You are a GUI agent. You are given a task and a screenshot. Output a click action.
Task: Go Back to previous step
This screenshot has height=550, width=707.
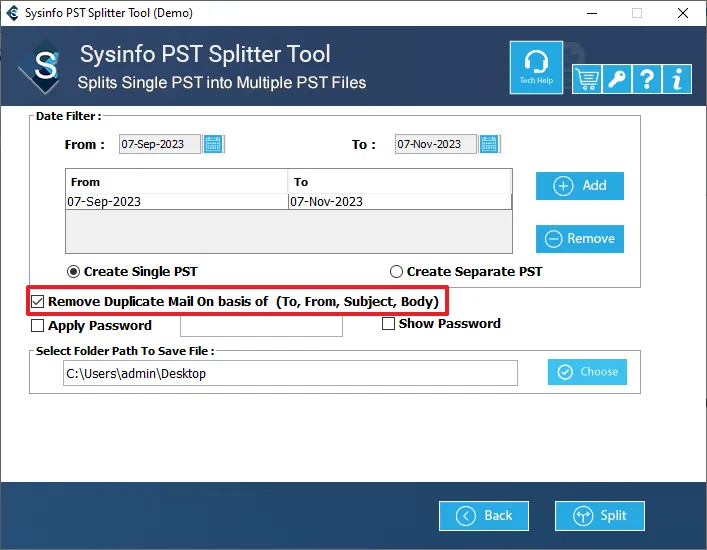click(x=484, y=516)
